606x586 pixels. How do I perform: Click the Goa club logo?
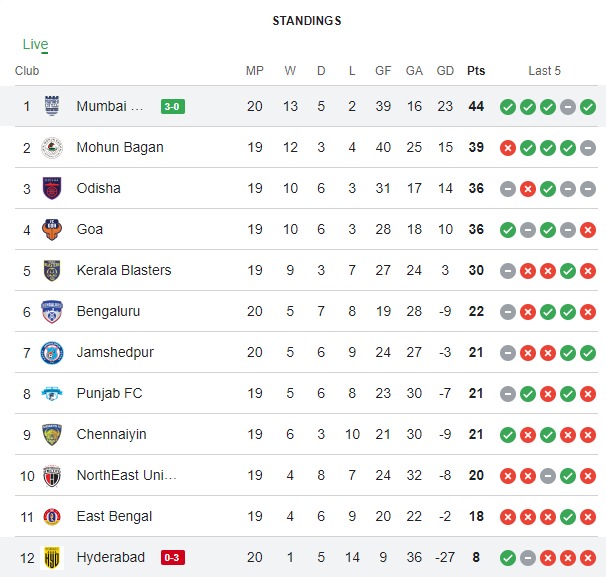(51, 229)
